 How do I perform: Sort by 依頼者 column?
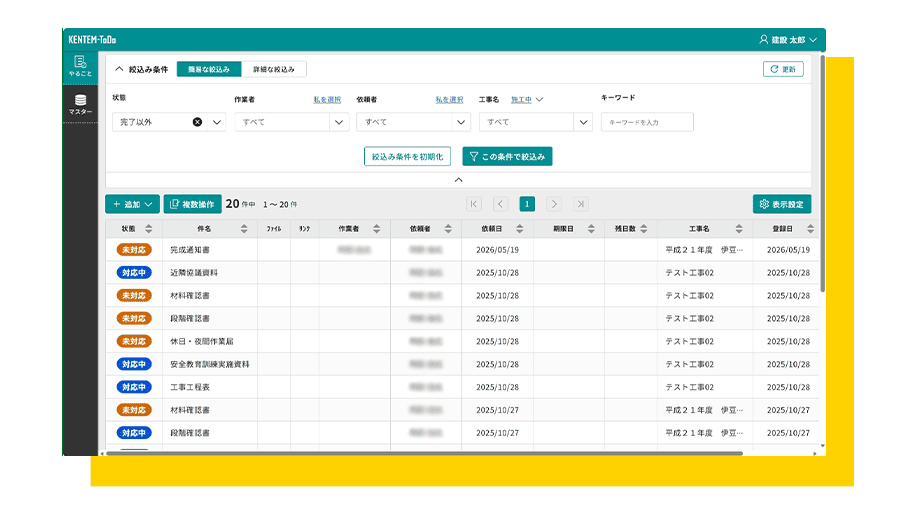[x=448, y=229]
